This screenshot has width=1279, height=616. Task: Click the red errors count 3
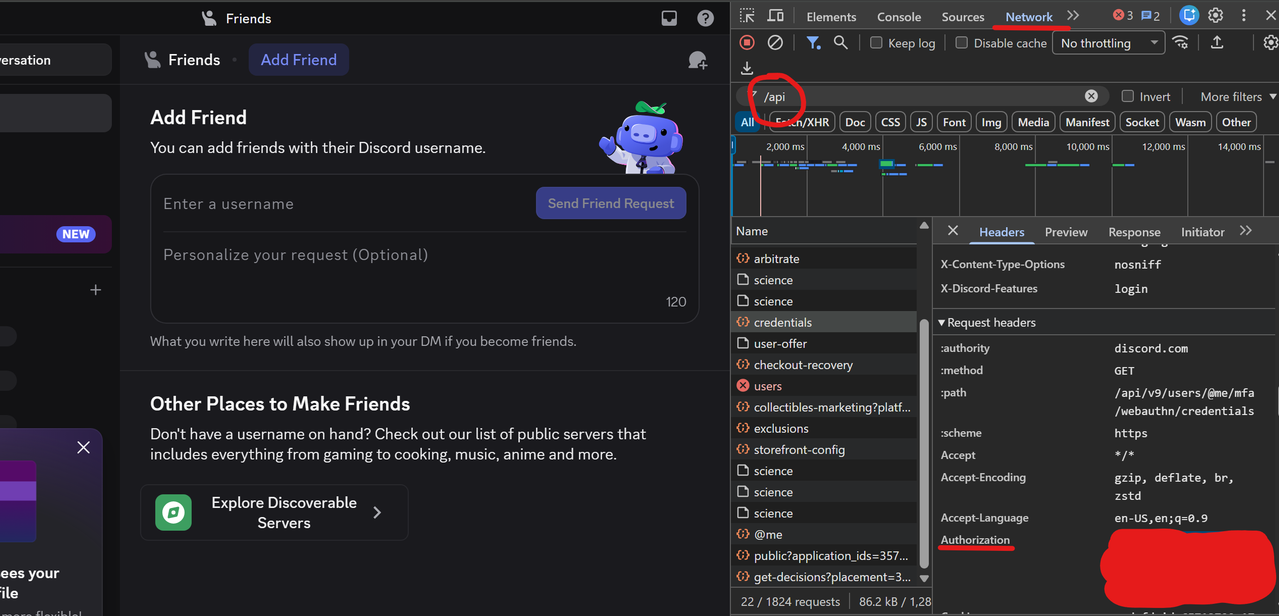pyautogui.click(x=1123, y=16)
